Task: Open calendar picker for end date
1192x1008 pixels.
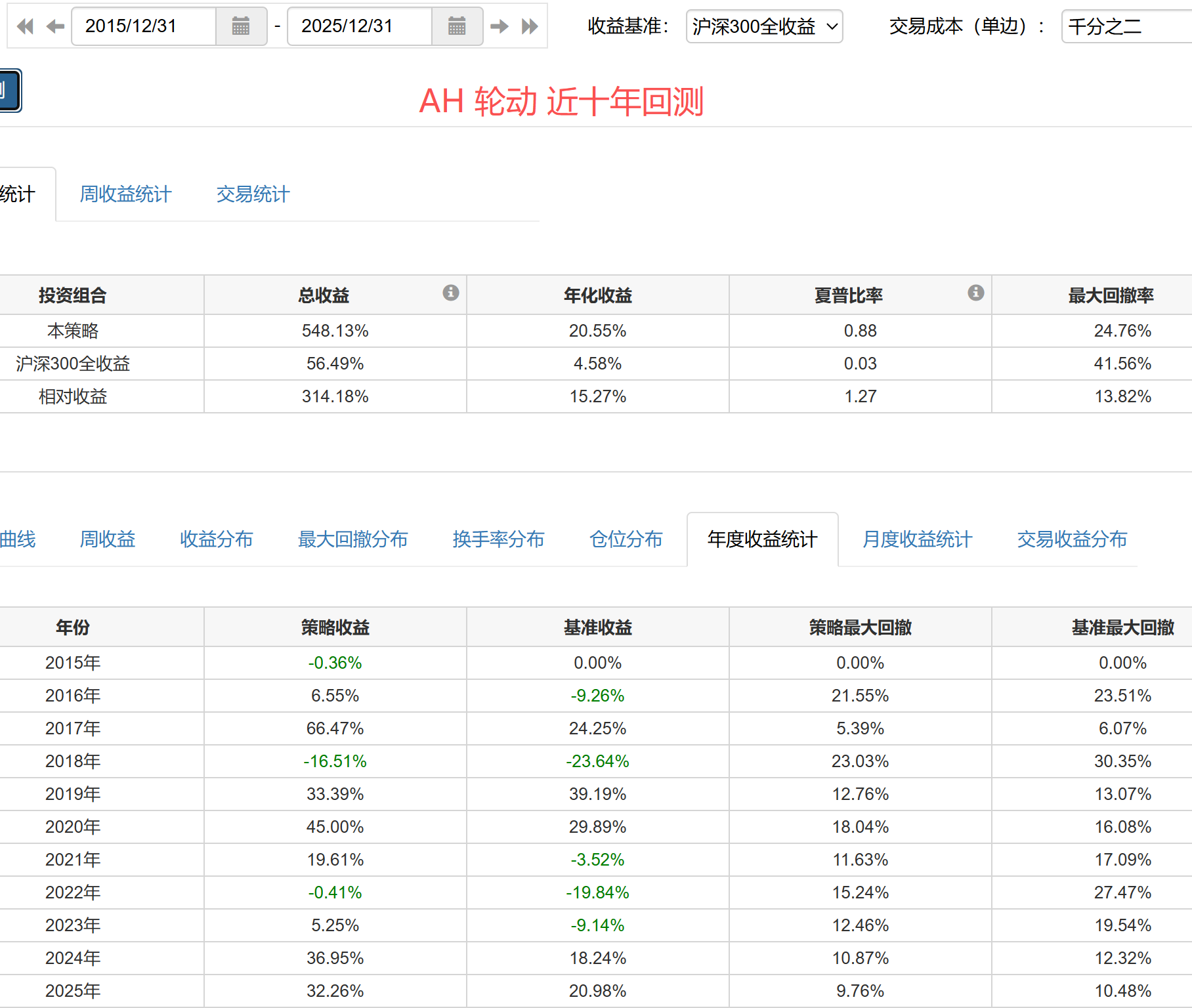Action: click(x=457, y=26)
